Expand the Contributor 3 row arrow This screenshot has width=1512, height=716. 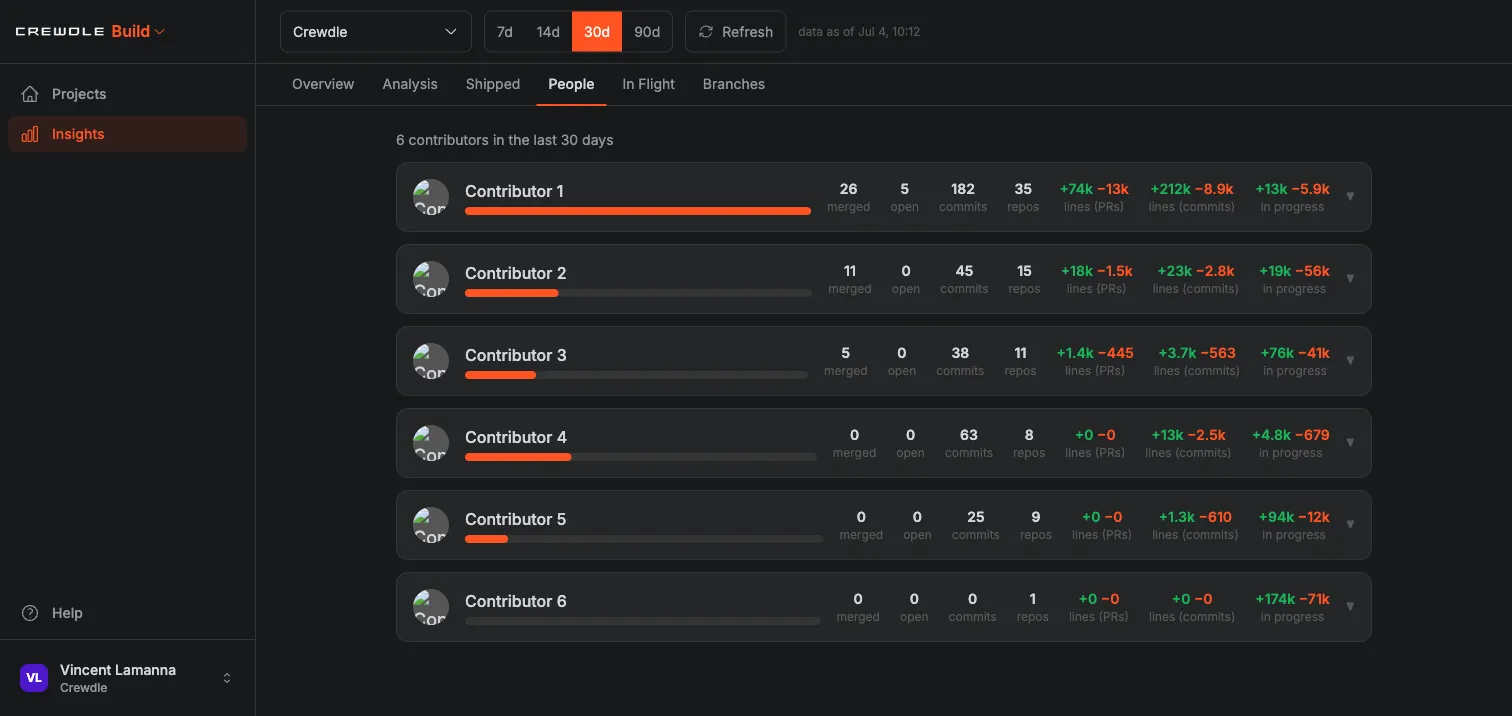(1350, 360)
